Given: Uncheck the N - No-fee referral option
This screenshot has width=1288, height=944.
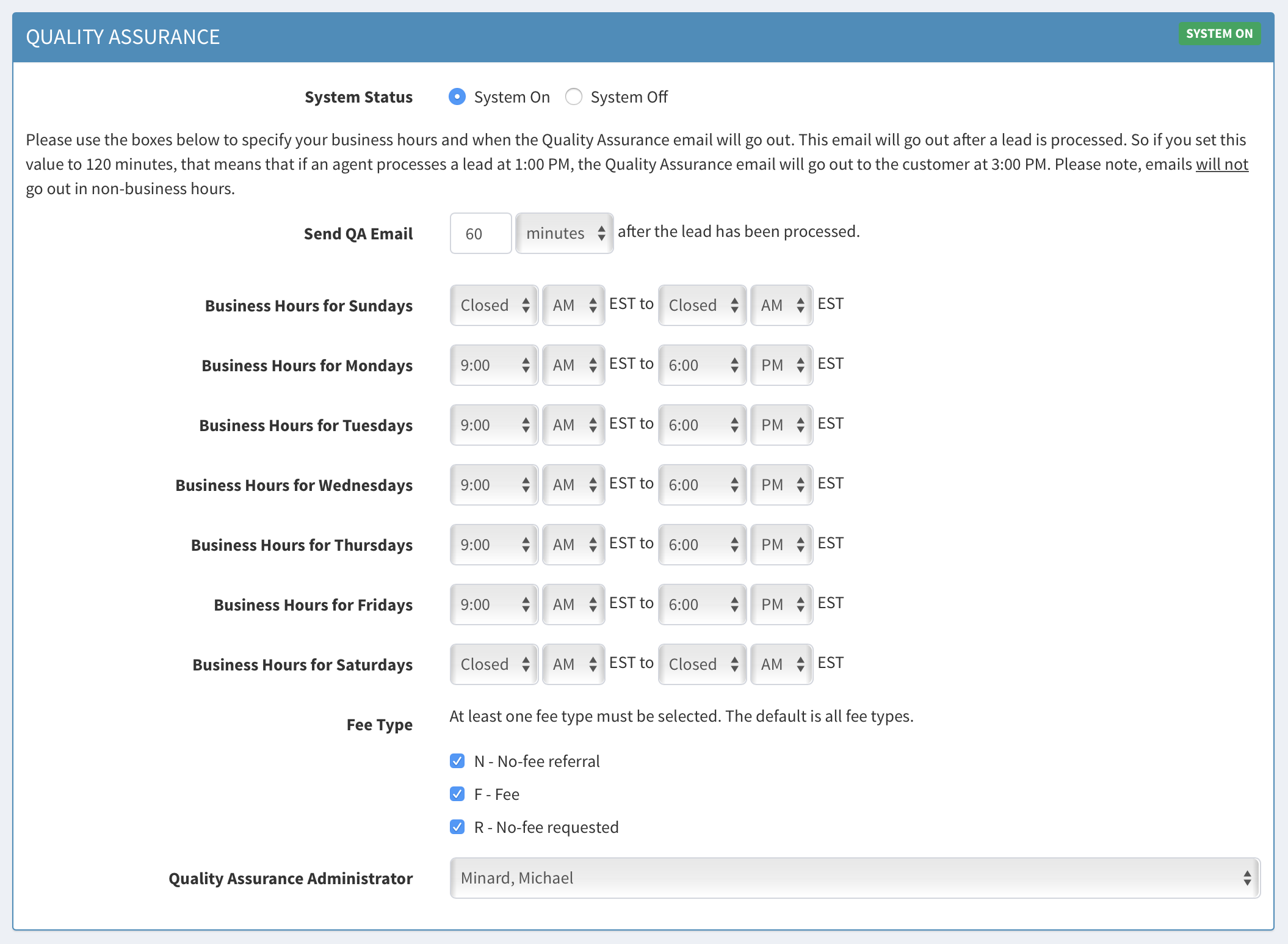Looking at the screenshot, I should (x=457, y=761).
